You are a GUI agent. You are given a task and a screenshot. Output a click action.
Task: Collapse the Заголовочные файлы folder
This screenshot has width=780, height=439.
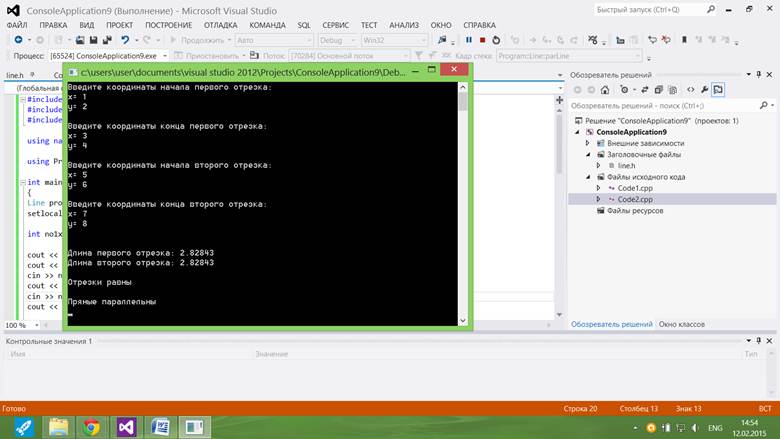(588, 155)
